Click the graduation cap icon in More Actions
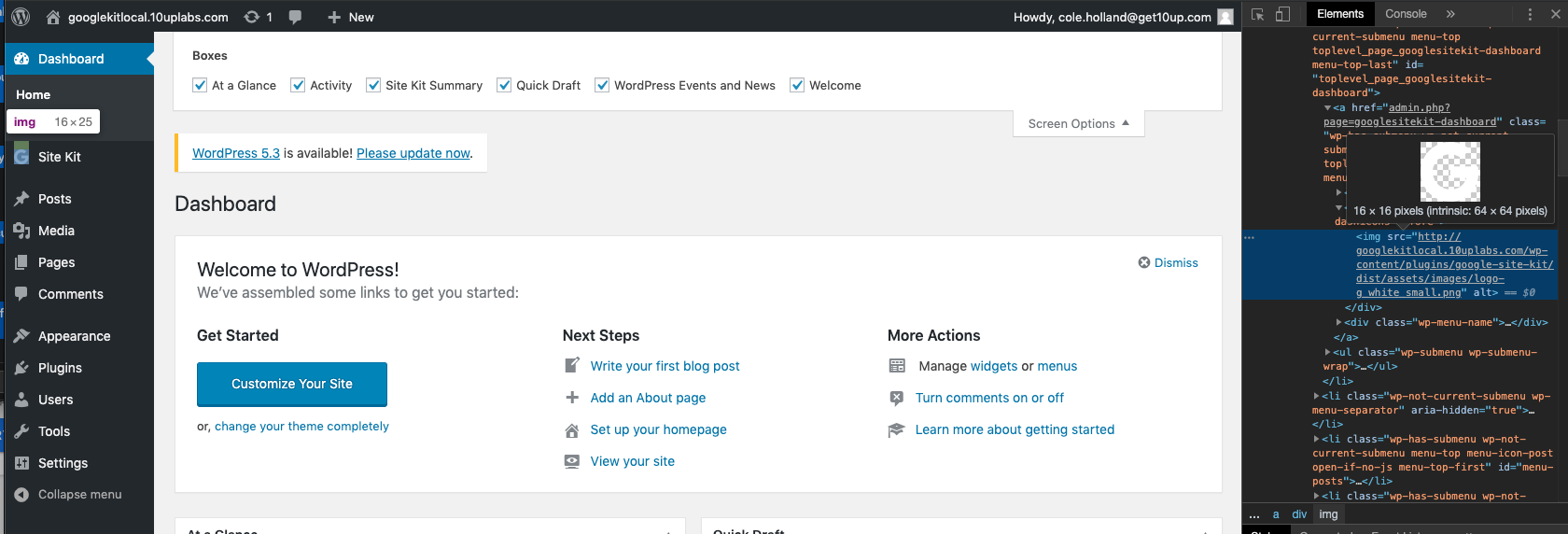Screen dimensions: 1568x534 tap(896, 429)
